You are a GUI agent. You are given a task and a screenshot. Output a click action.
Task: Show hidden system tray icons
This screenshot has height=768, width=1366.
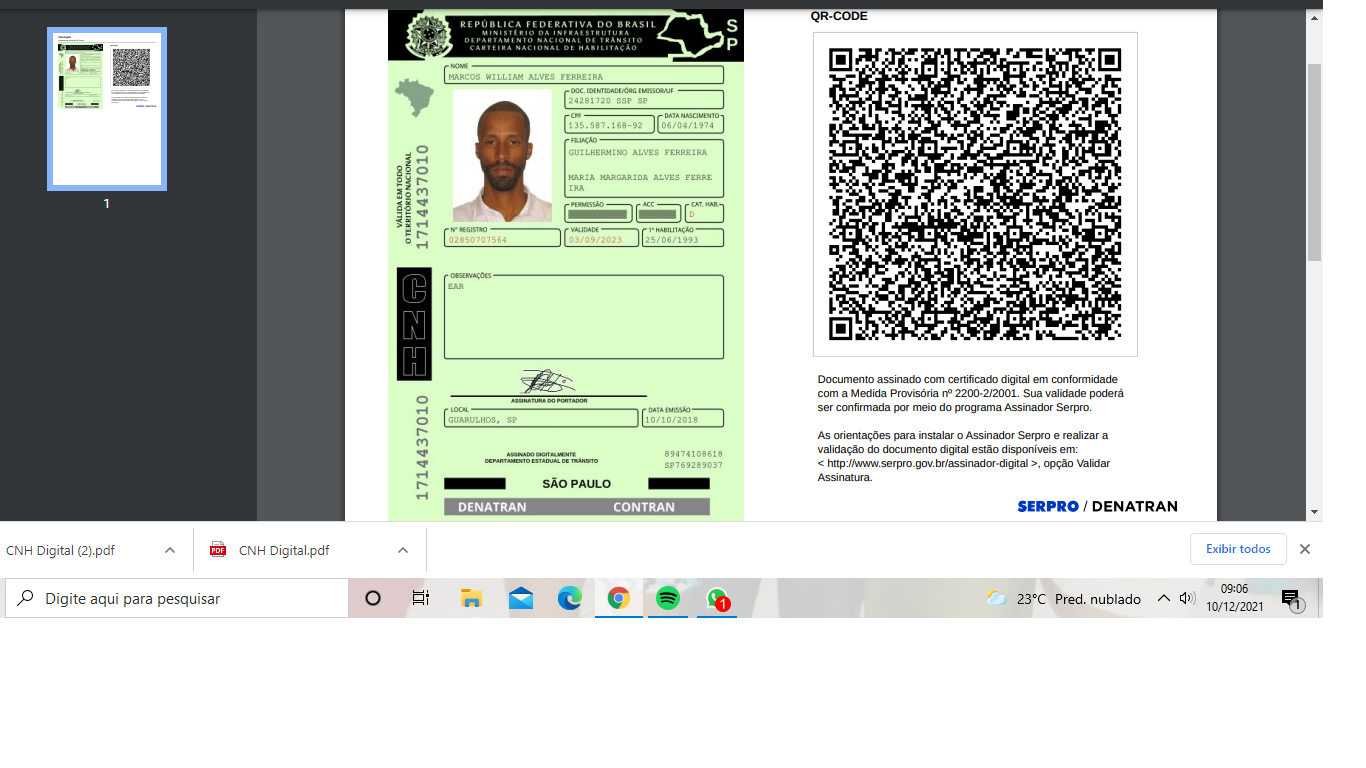[x=1163, y=598]
